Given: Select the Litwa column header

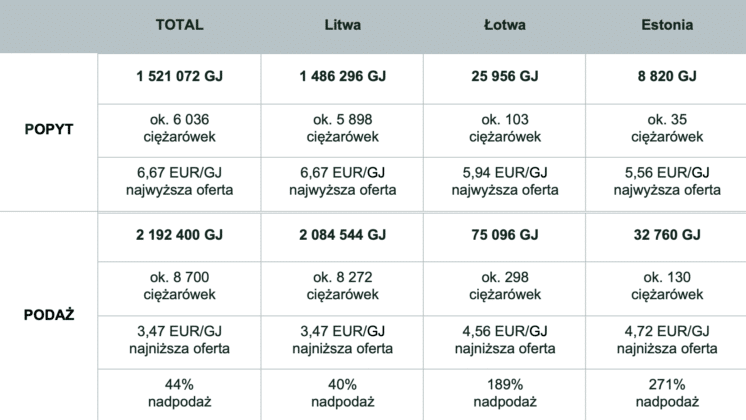Looking at the screenshot, I should 343,25.
